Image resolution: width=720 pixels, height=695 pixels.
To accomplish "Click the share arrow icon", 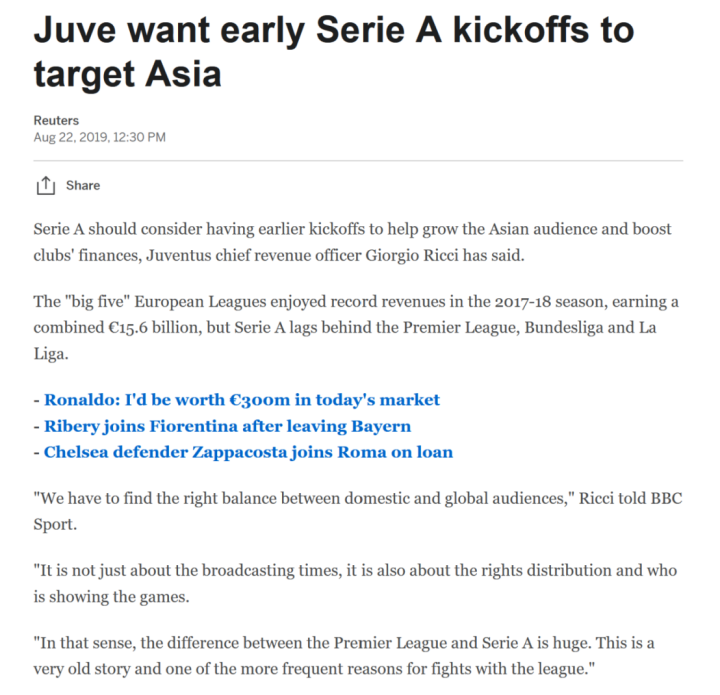I will 44,185.
